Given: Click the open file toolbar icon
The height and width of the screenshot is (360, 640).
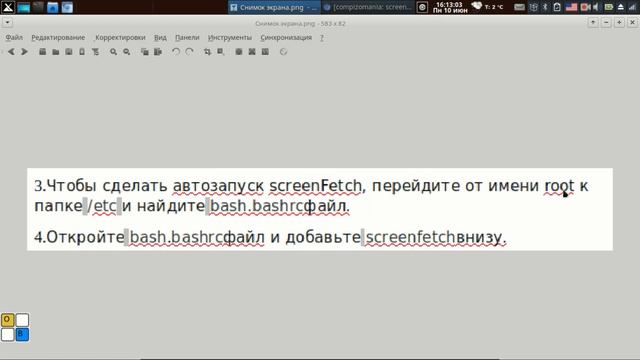Looking at the screenshot, I should 42,52.
